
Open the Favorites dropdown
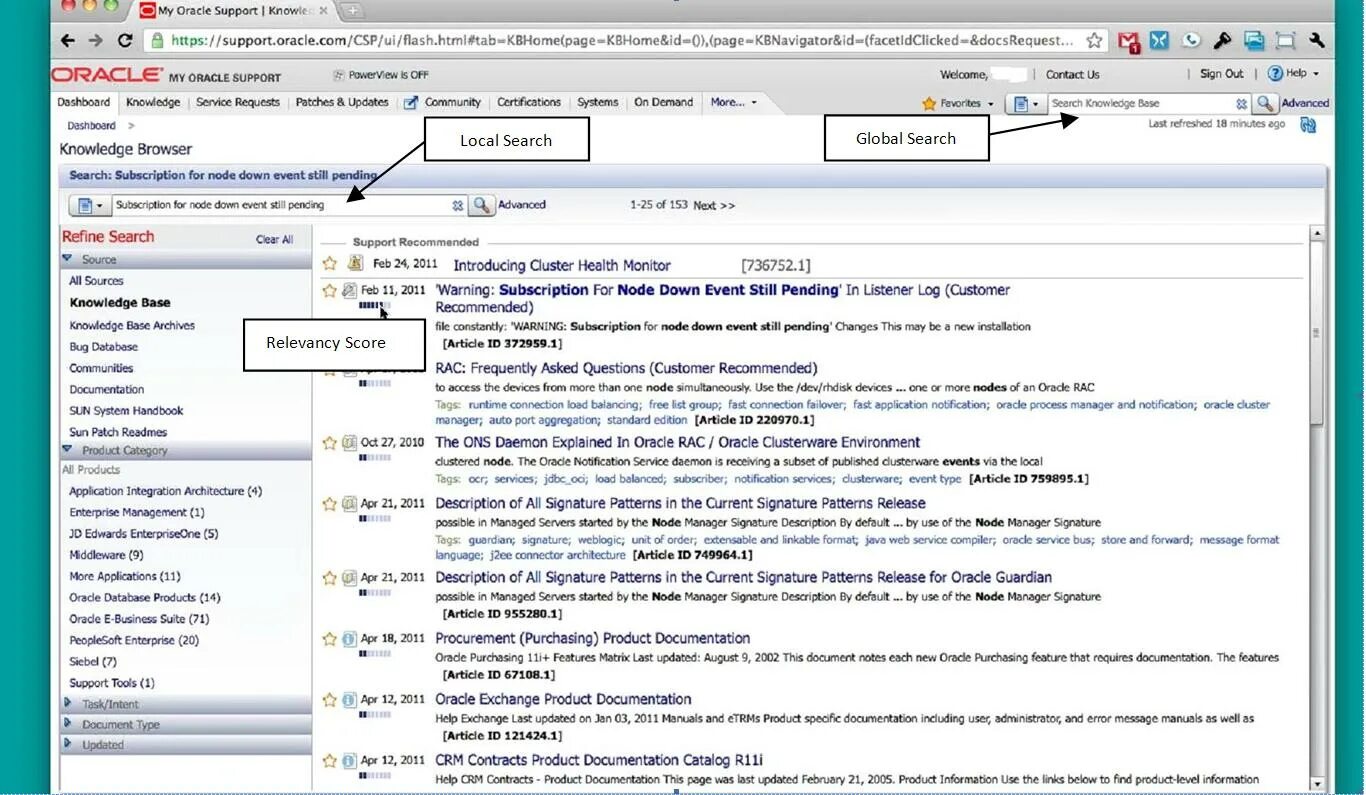(958, 103)
